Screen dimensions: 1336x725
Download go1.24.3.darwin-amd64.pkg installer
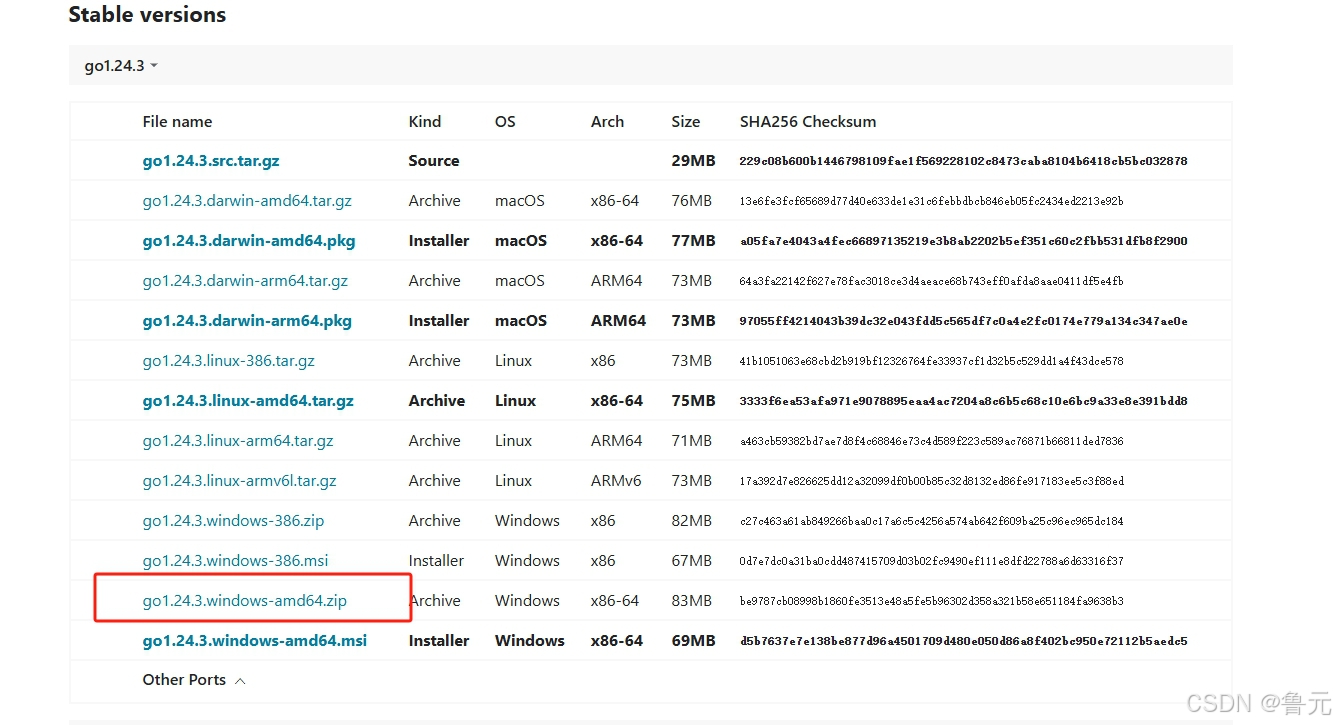point(249,241)
